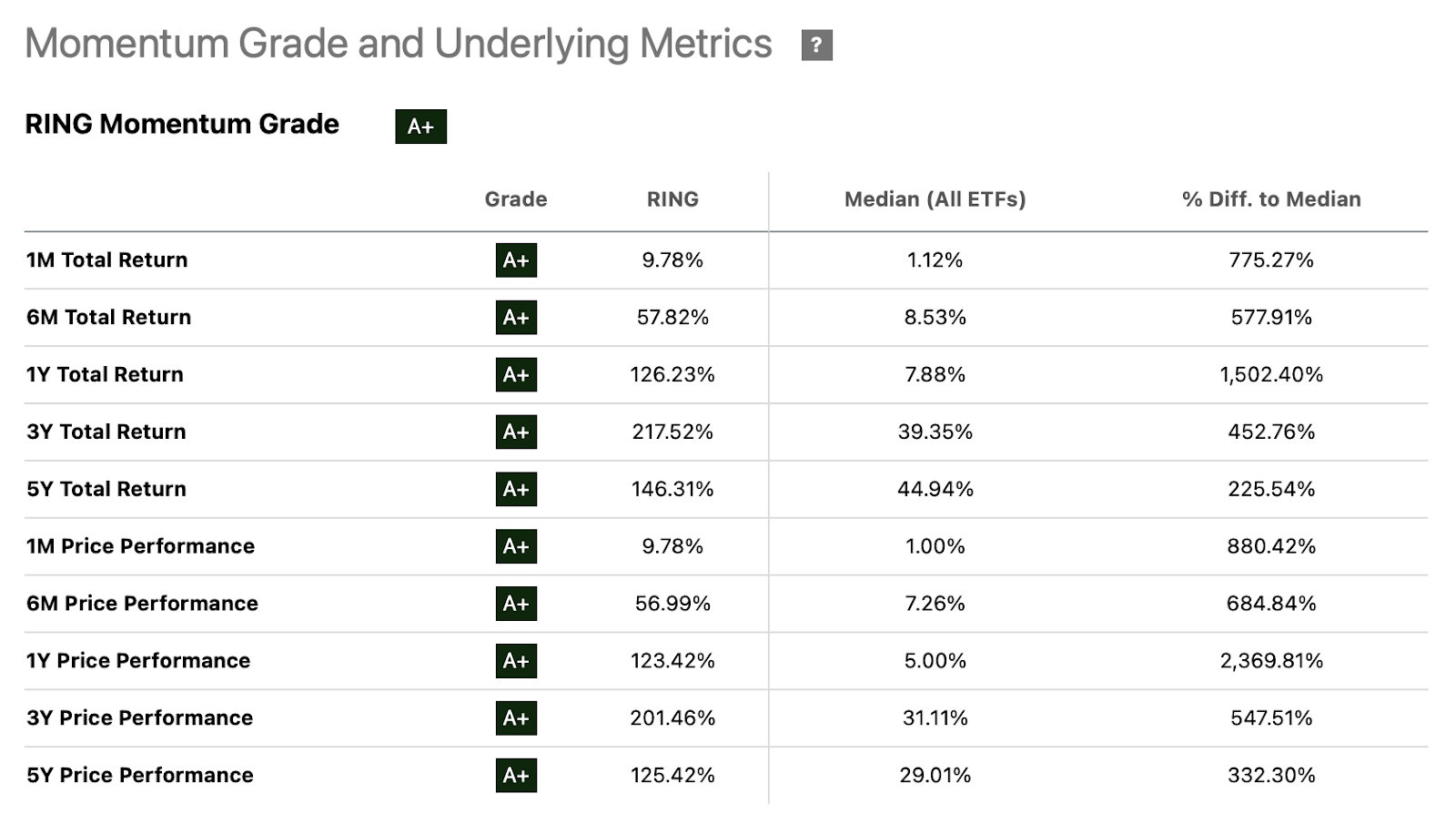The width and height of the screenshot is (1456, 824).
Task: Click the RING Momentum Grade A+ badge
Action: click(420, 127)
